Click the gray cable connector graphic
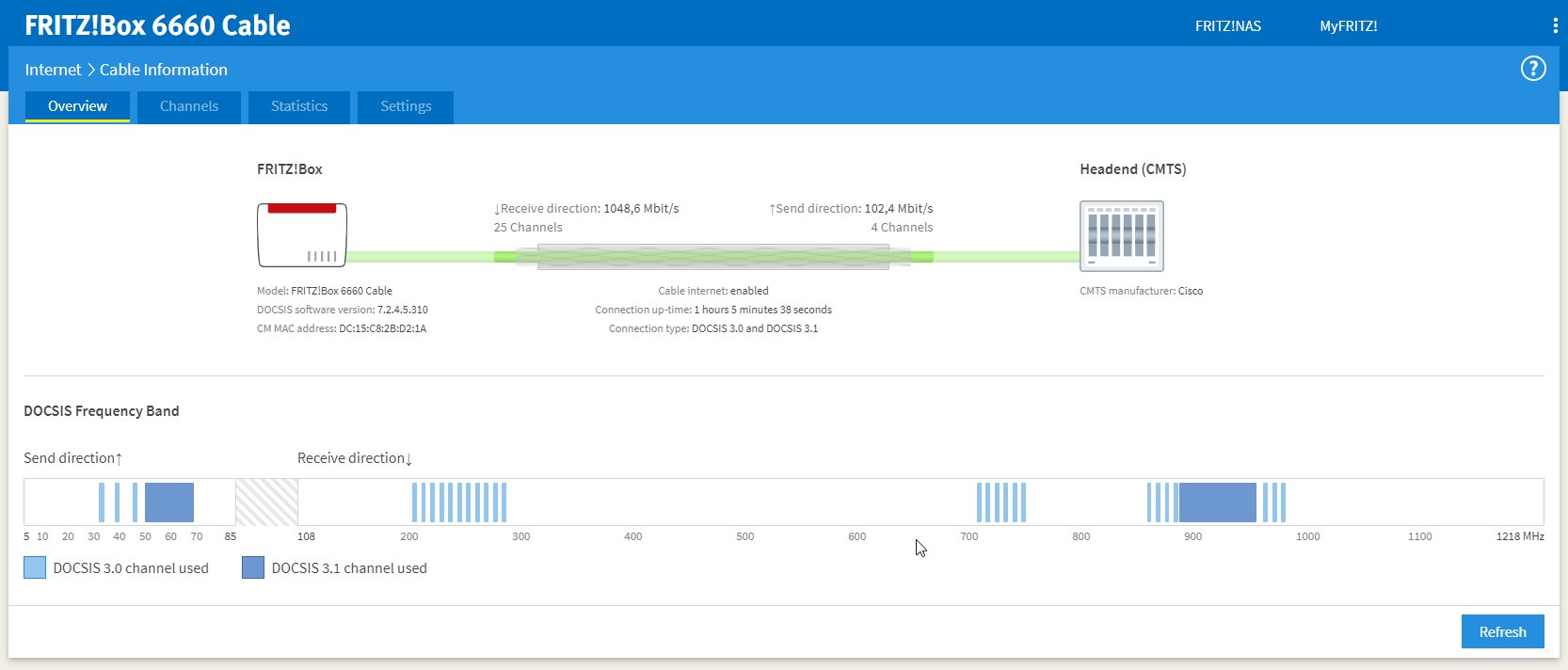This screenshot has height=670, width=1568. coord(712,257)
